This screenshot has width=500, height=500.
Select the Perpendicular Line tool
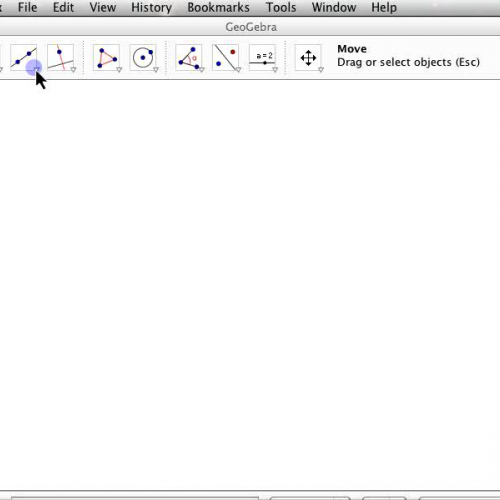60,57
